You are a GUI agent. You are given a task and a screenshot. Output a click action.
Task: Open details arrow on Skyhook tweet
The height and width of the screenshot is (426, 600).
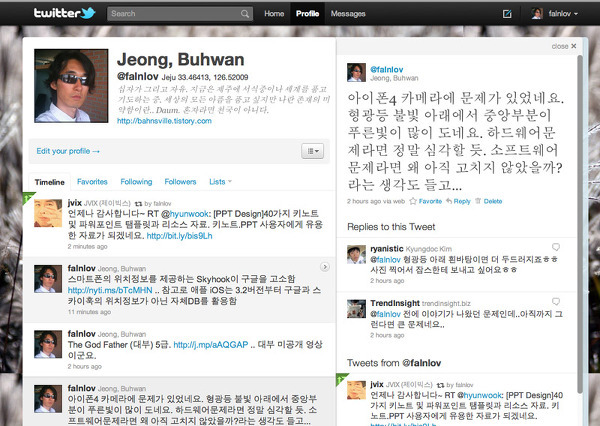(324, 267)
